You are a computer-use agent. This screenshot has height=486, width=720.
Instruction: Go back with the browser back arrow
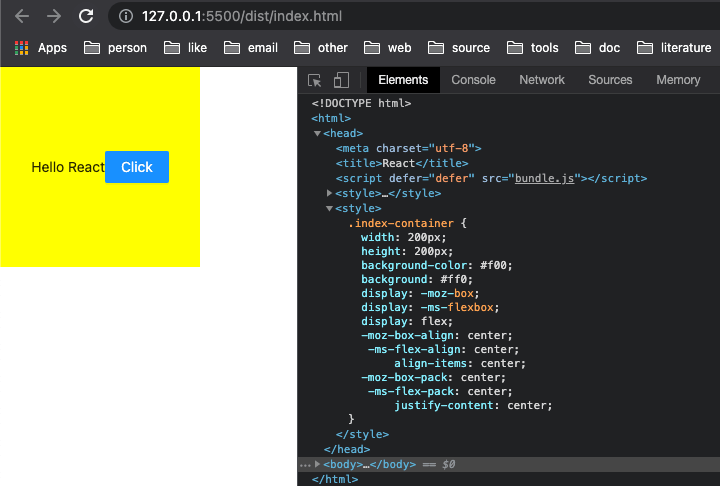22,17
